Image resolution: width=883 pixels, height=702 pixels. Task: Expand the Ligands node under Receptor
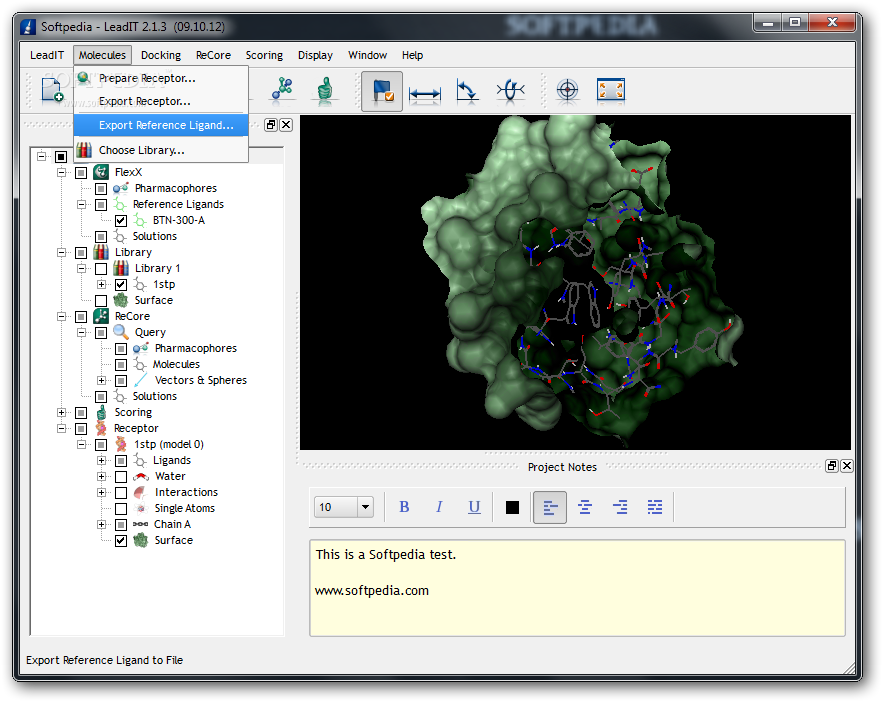coord(101,460)
